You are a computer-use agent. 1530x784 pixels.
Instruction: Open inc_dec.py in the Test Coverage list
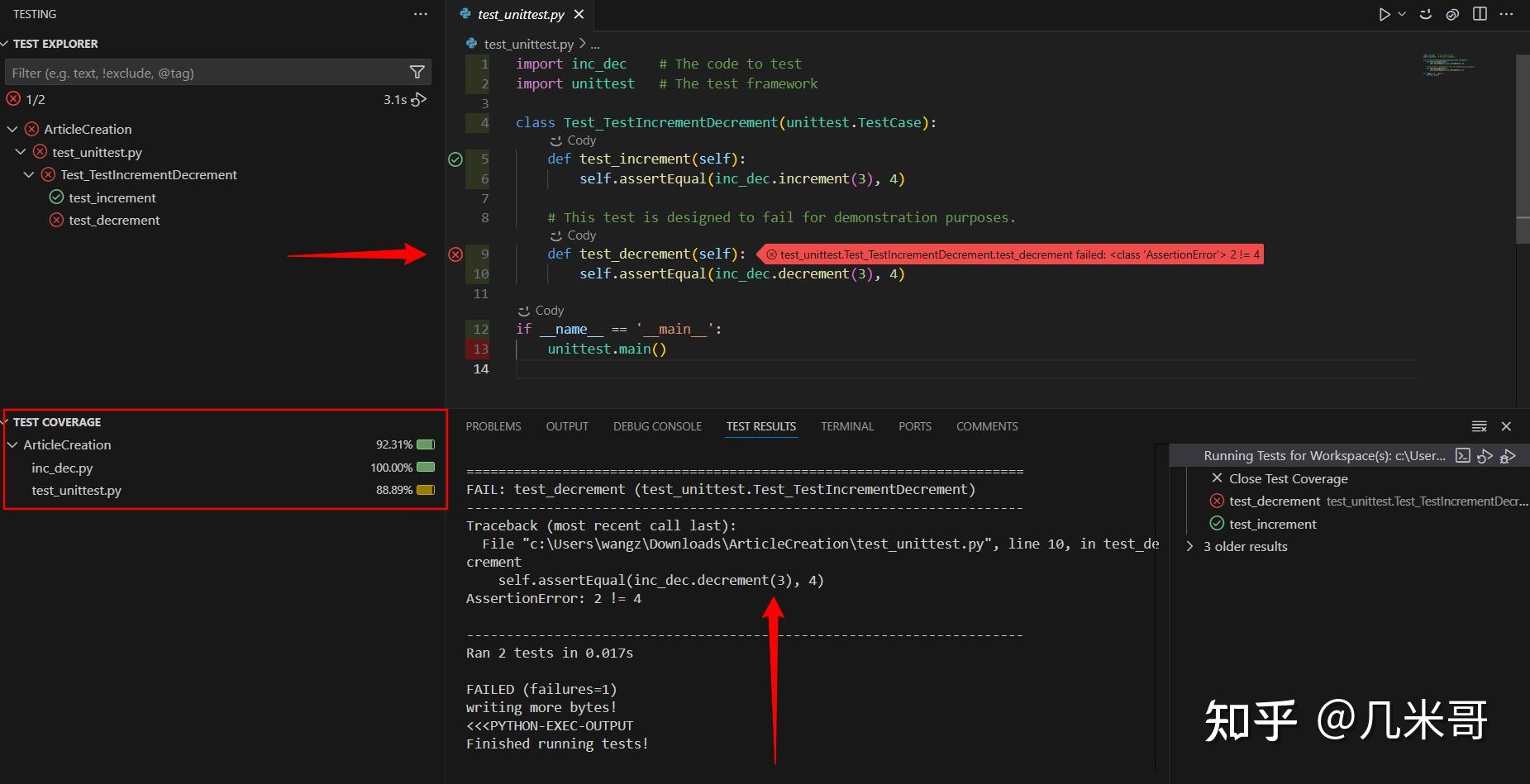point(62,468)
